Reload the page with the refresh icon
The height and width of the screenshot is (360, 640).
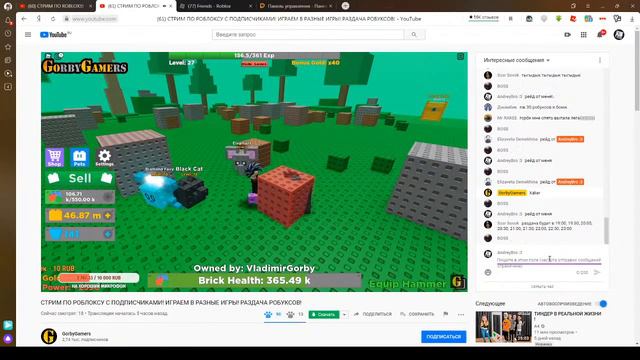point(53,19)
